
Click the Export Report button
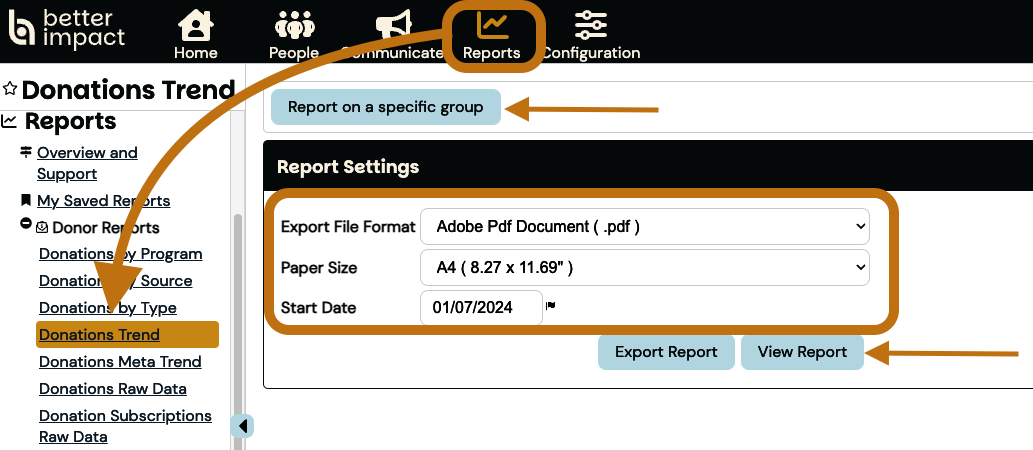point(666,352)
